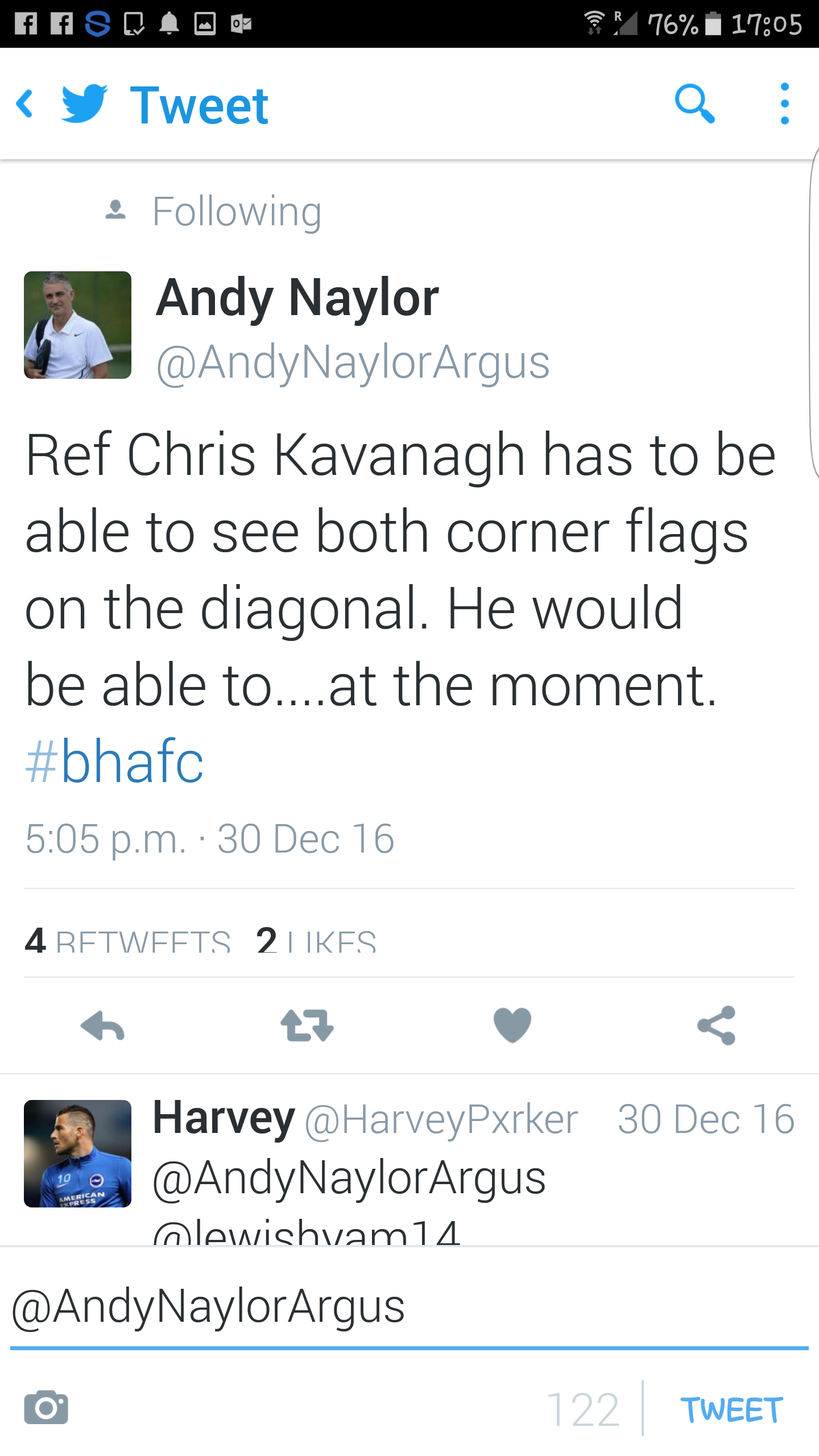Screen dimensions: 819x1456
Task: Open Harvey's profile avatar
Action: pos(77,1153)
